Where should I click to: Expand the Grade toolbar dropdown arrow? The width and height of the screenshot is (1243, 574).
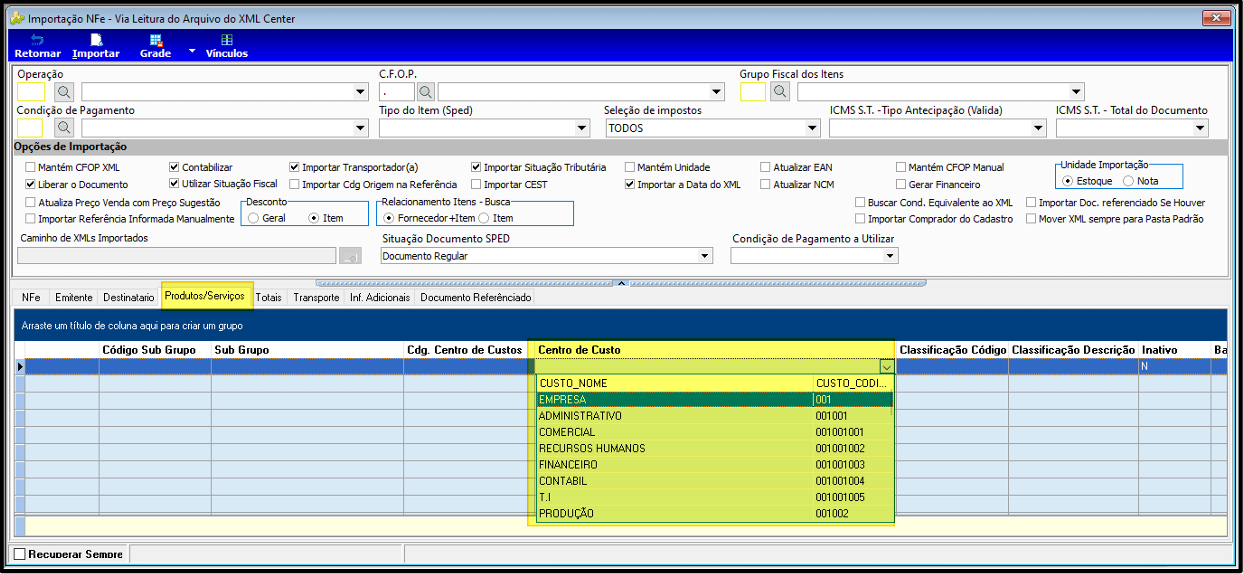point(191,49)
